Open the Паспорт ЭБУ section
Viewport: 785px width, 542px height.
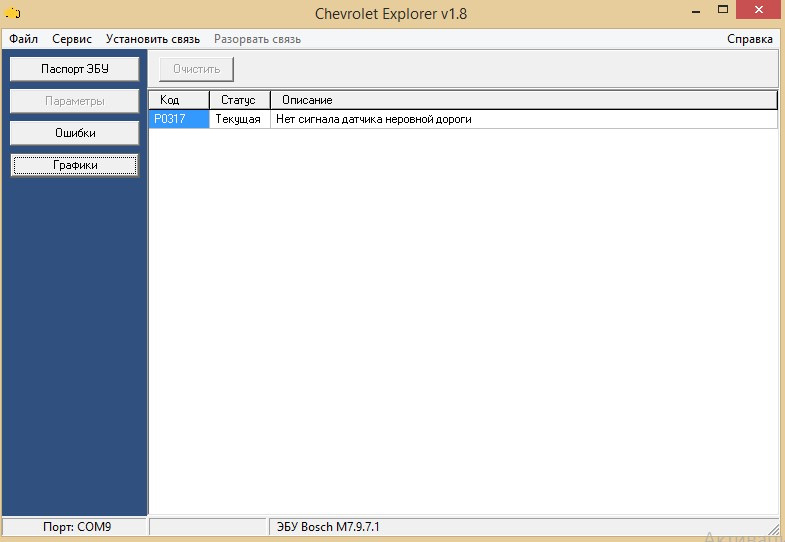(75, 69)
